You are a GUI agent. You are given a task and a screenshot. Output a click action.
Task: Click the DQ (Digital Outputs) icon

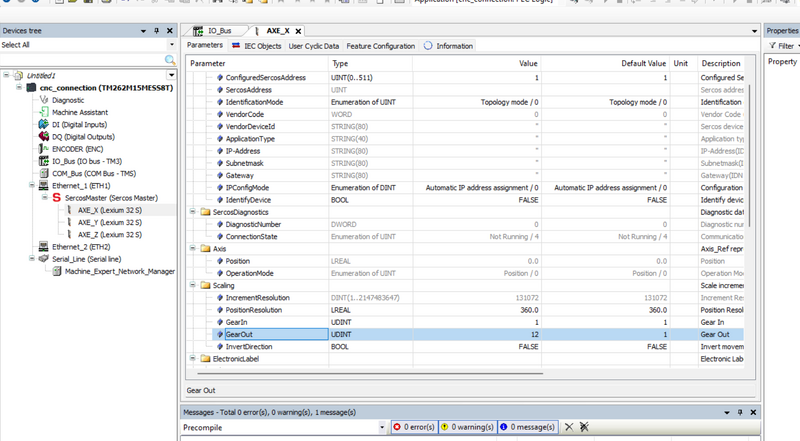point(43,136)
